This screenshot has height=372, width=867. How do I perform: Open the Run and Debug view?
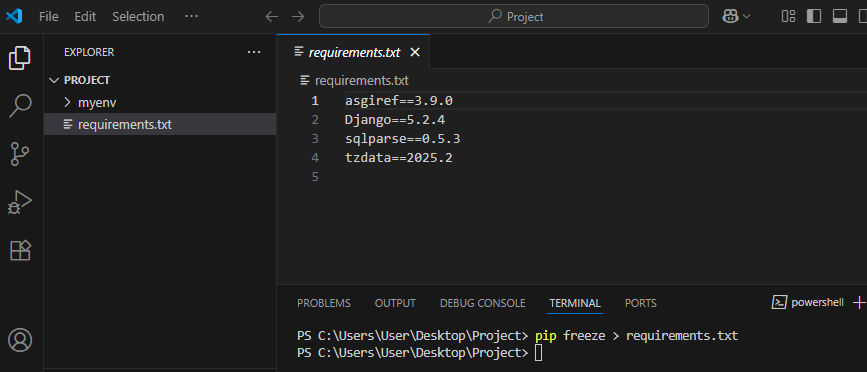coord(20,202)
